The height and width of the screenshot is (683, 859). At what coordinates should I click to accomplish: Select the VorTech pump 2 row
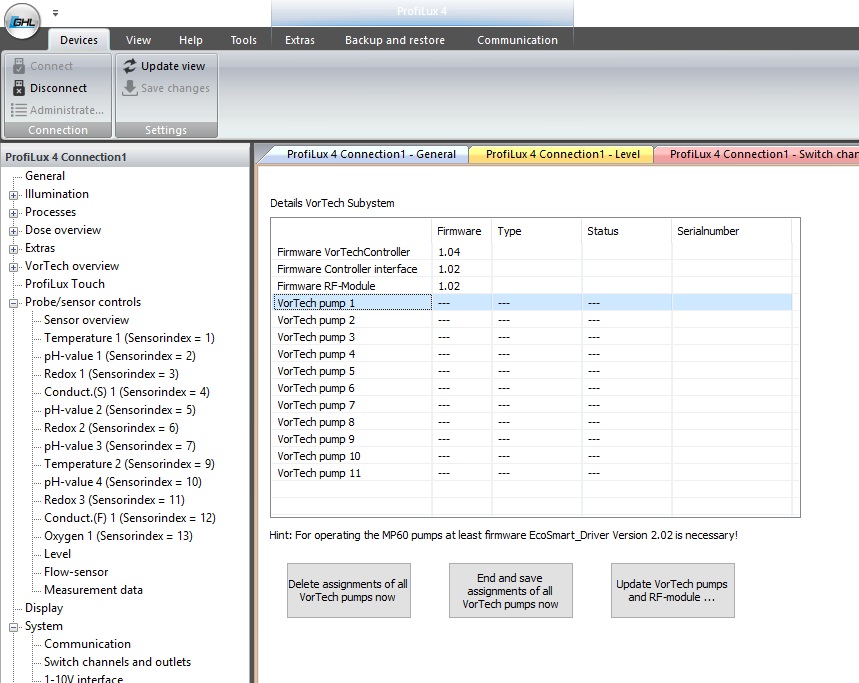(532, 320)
